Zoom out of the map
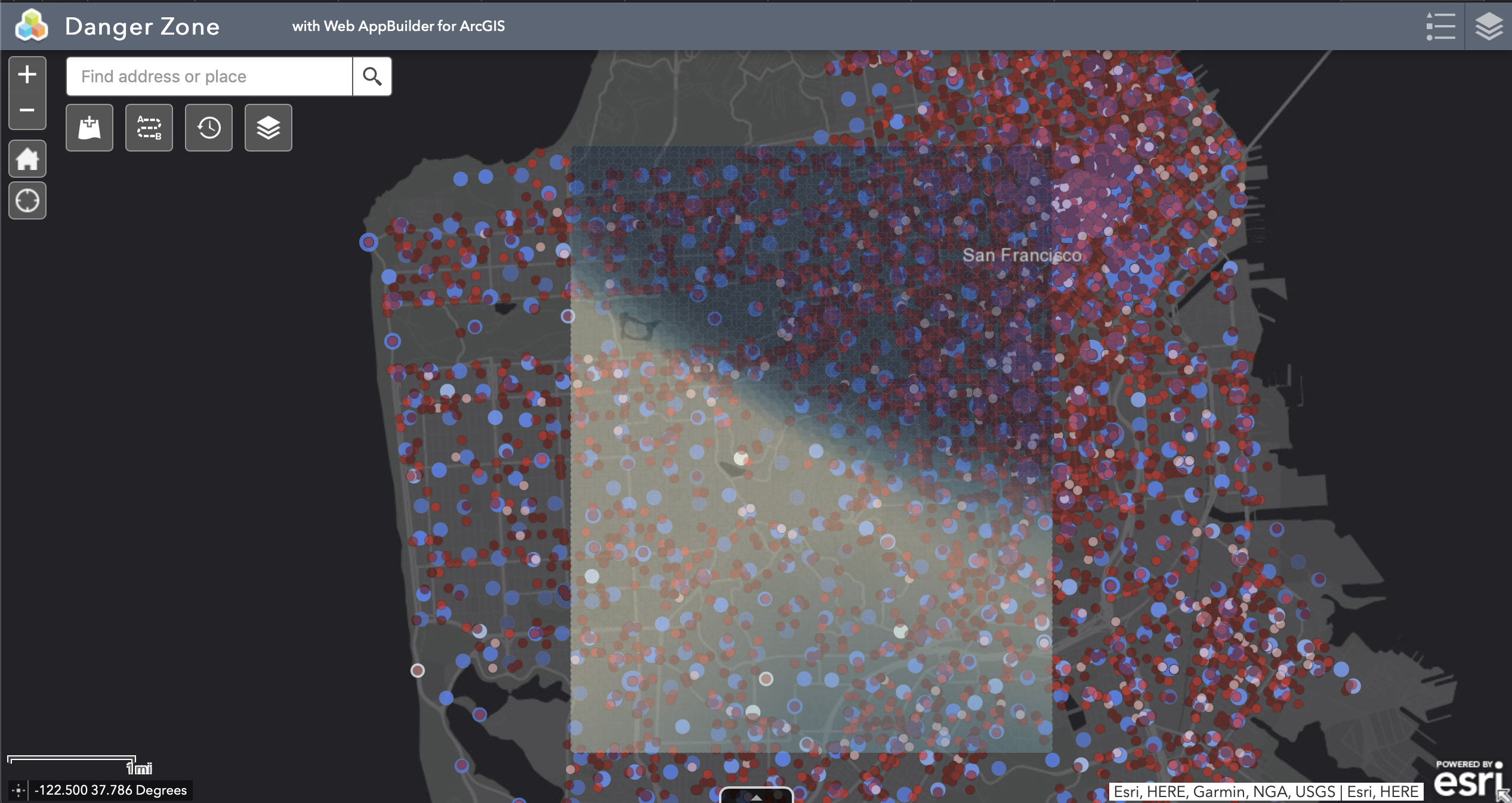 coord(27,110)
